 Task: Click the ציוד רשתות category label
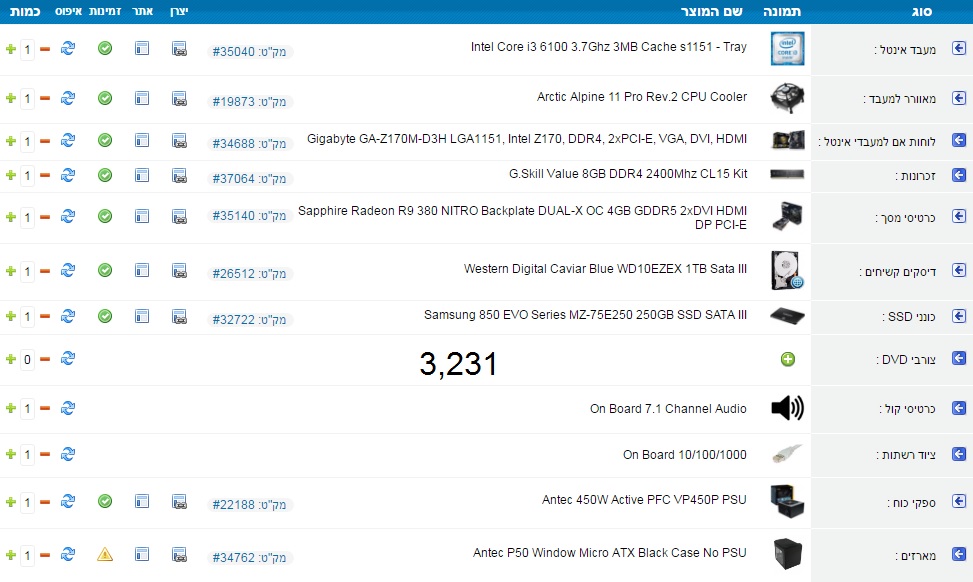906,455
